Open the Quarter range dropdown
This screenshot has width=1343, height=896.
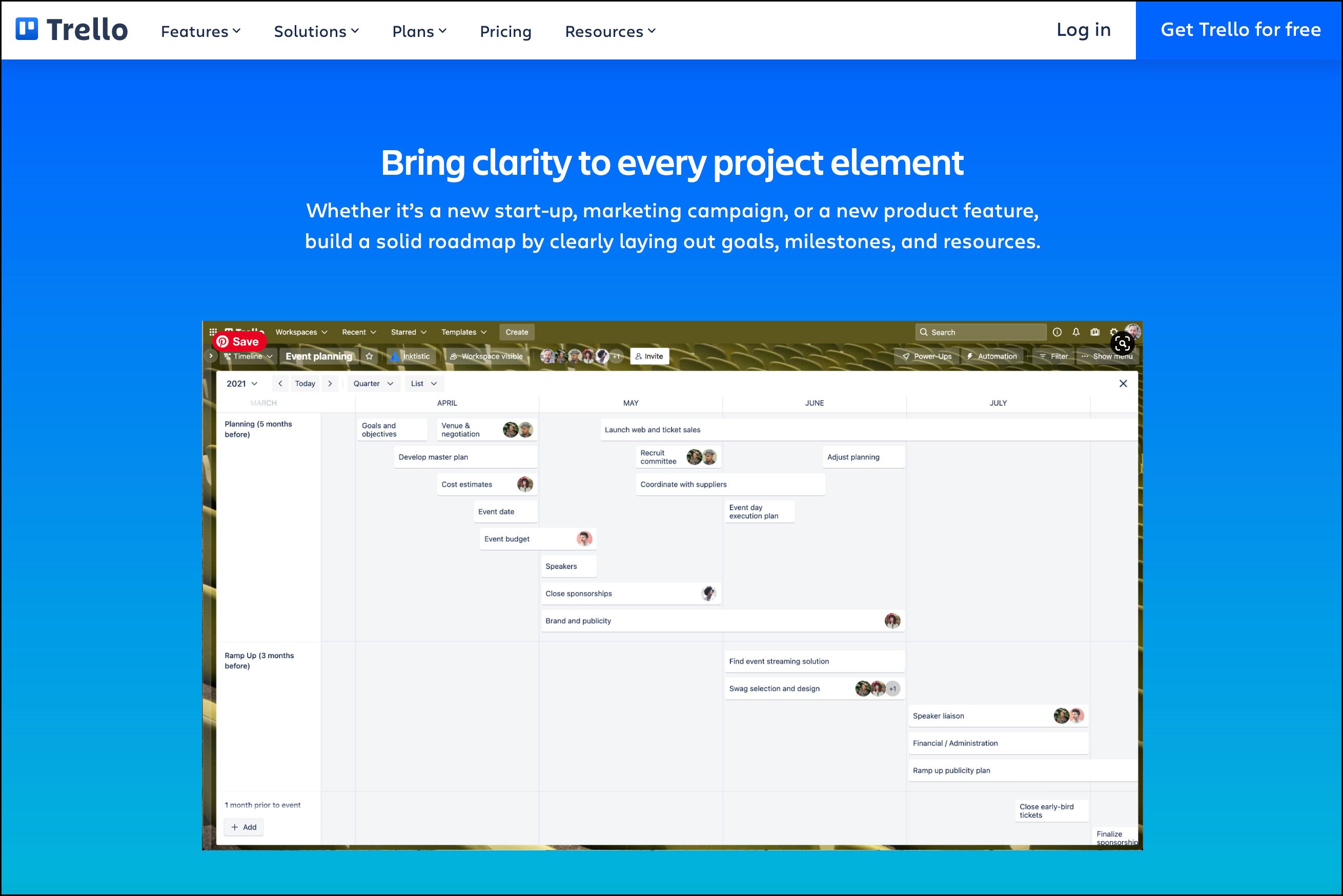(x=373, y=383)
